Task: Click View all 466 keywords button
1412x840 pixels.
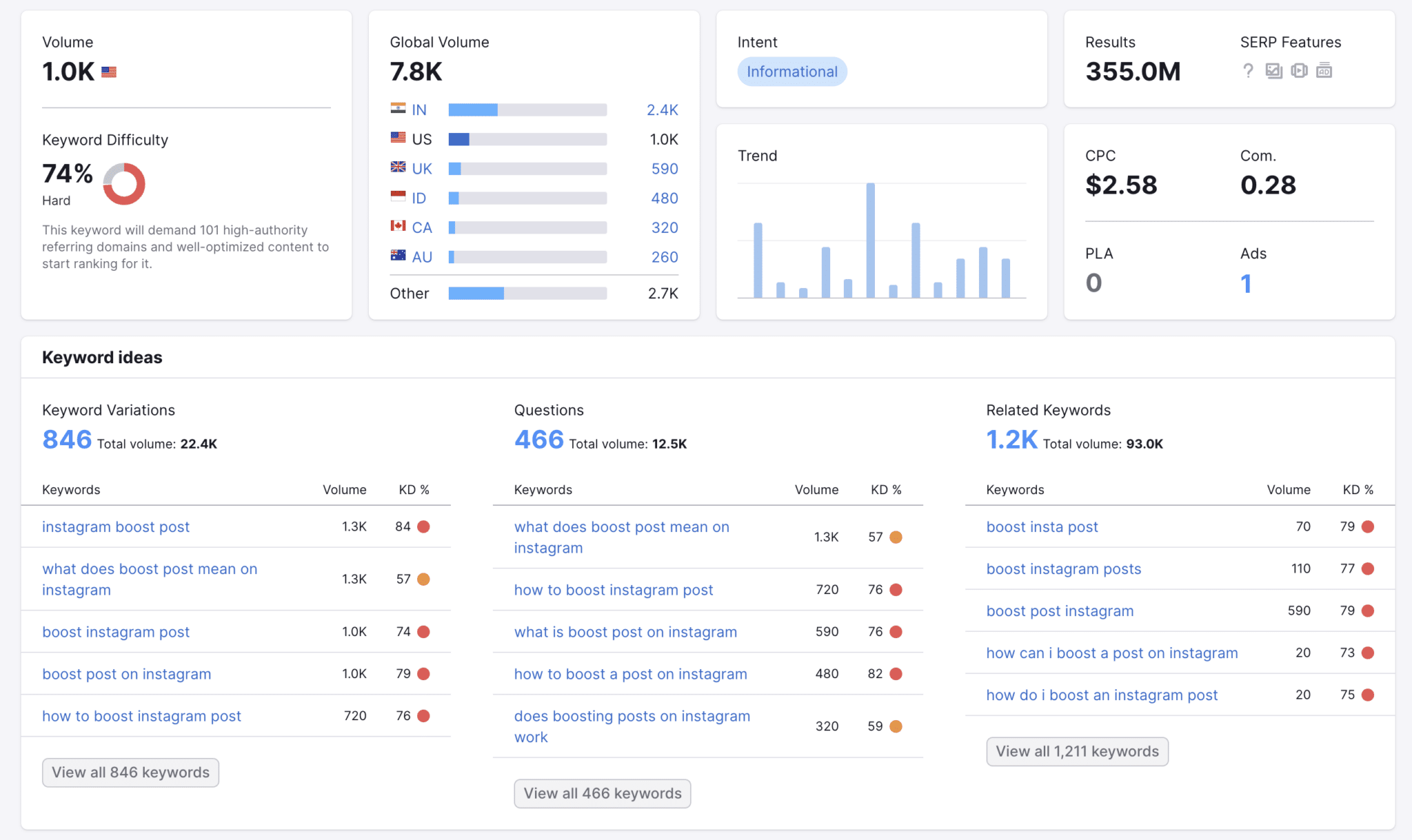Action: (602, 793)
